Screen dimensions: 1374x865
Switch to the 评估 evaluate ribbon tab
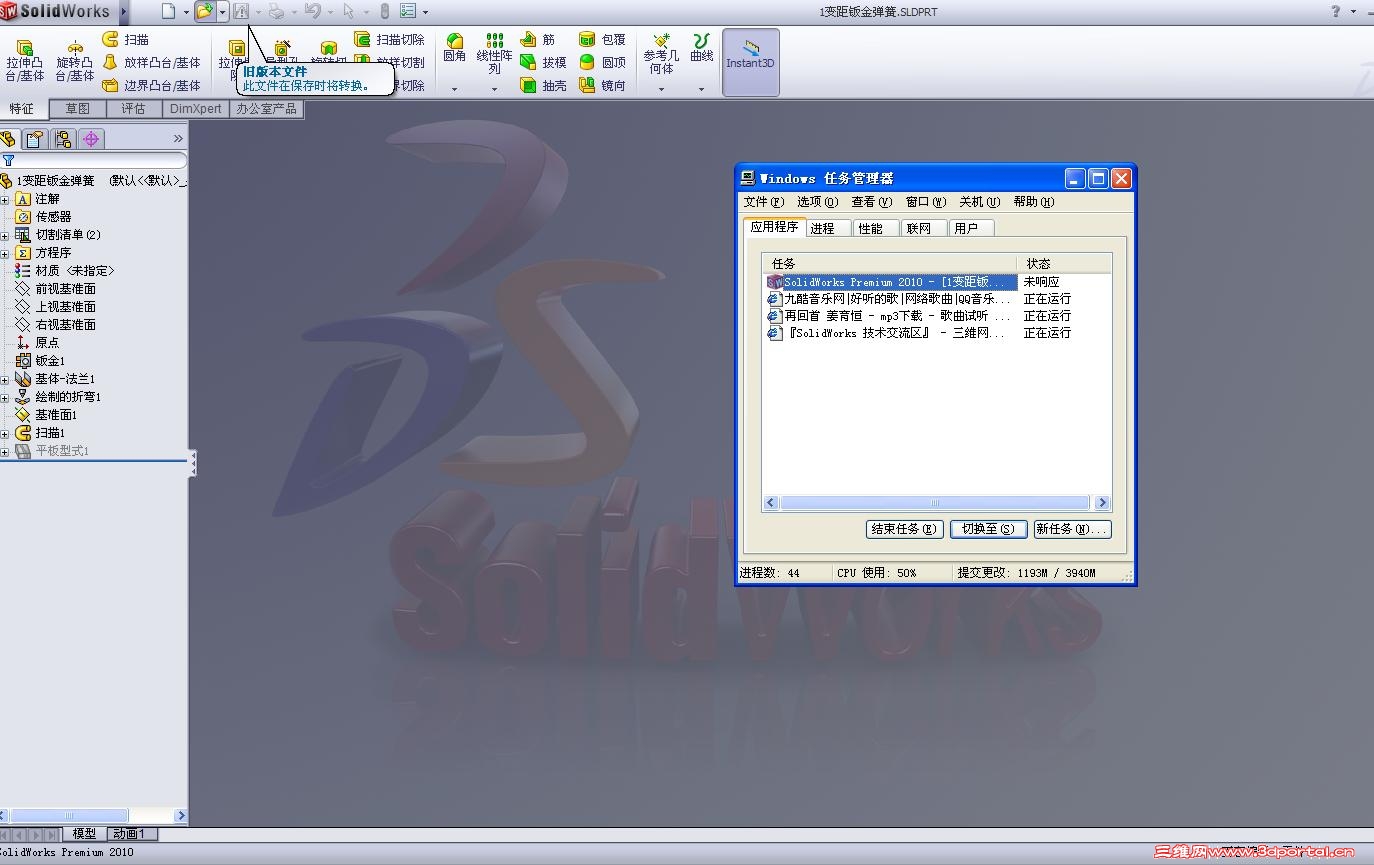[x=133, y=109]
